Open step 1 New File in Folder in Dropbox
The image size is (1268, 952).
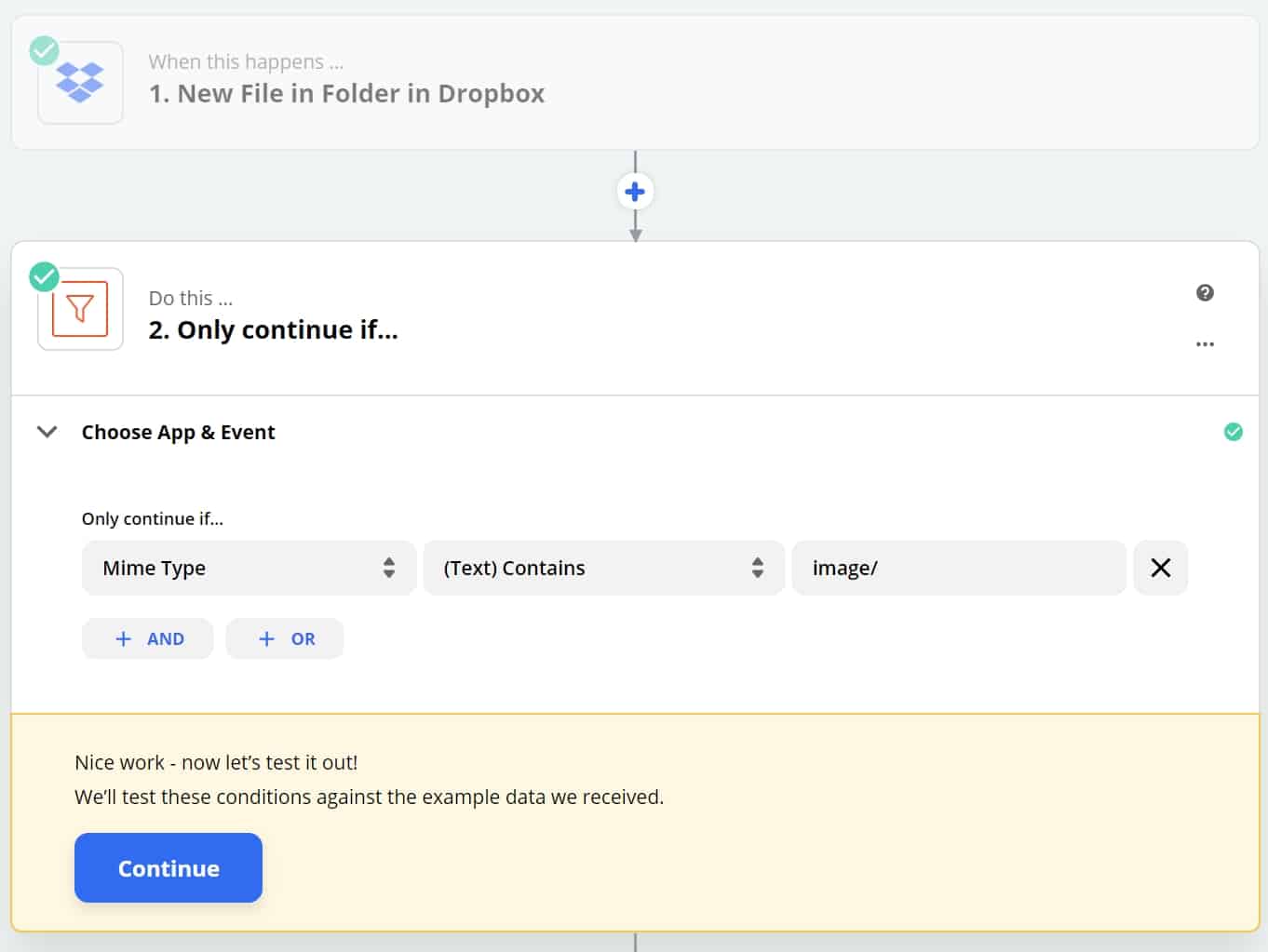(x=346, y=93)
